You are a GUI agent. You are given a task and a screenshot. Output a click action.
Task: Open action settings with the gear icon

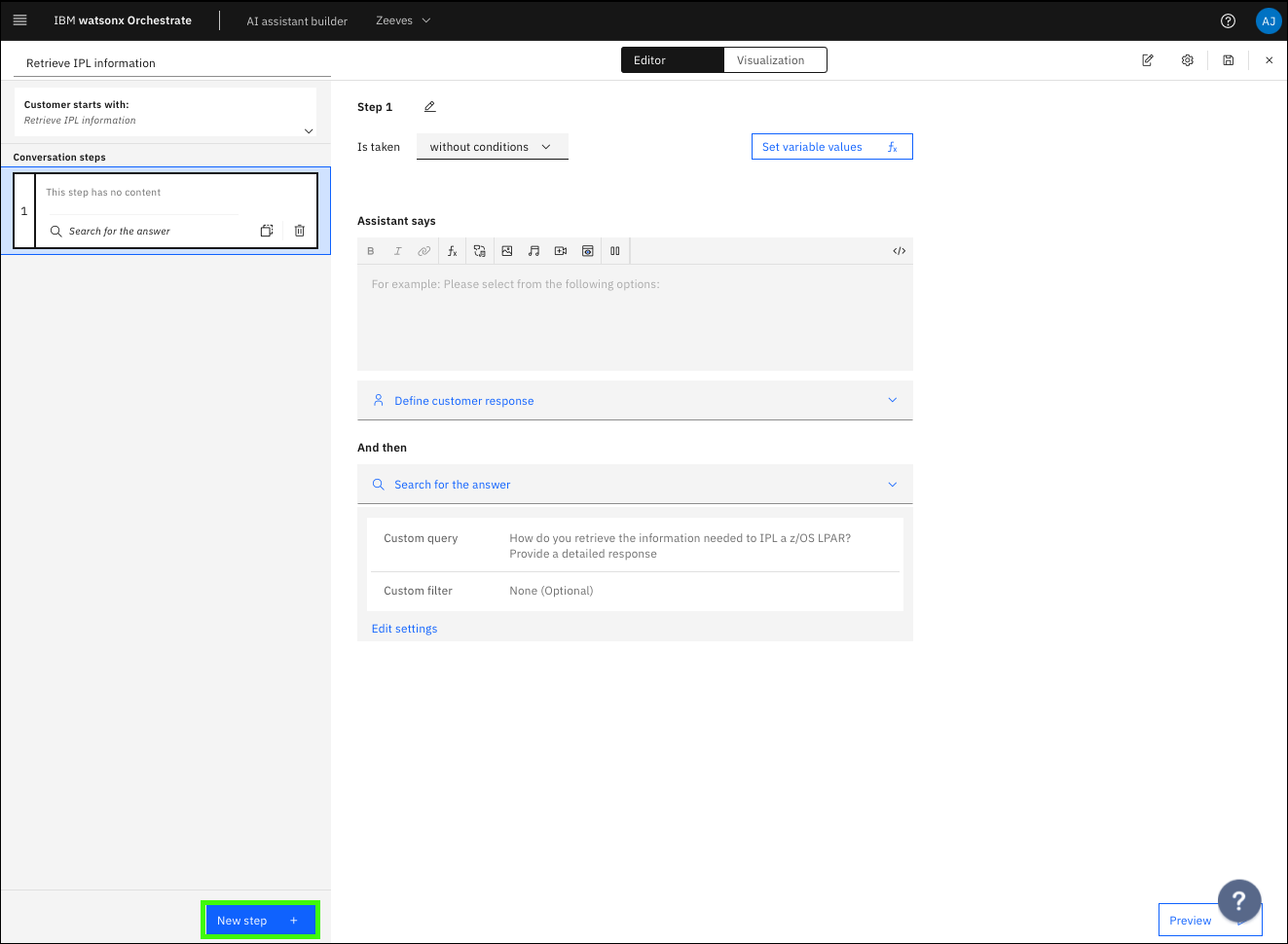click(x=1188, y=60)
